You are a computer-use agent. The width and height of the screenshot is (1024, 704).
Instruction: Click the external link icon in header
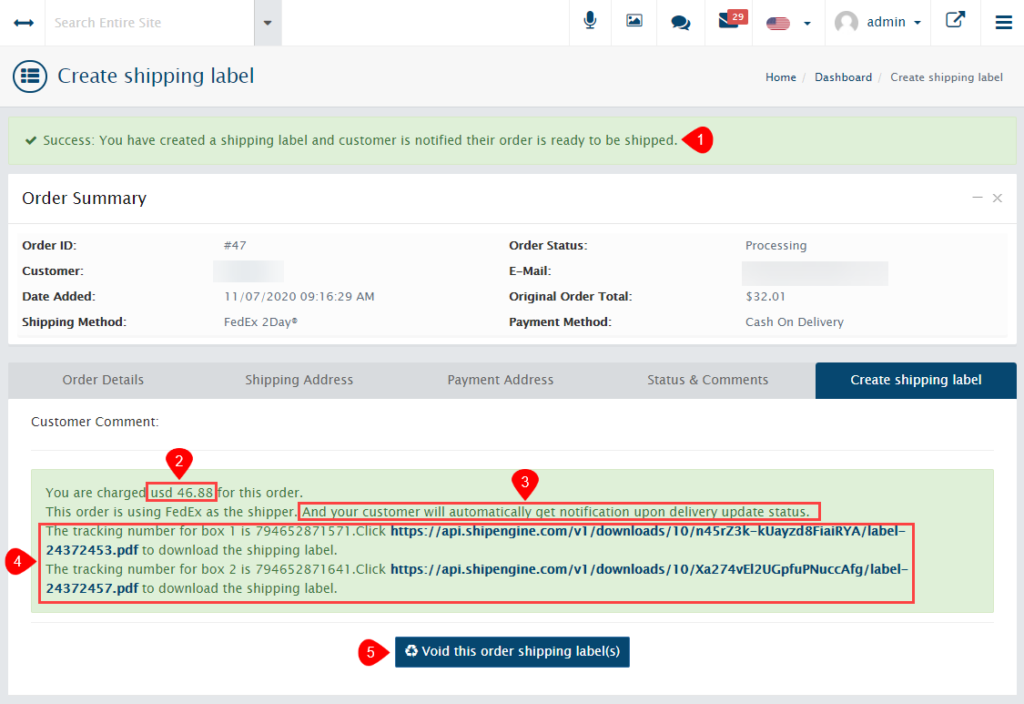pyautogui.click(x=955, y=21)
